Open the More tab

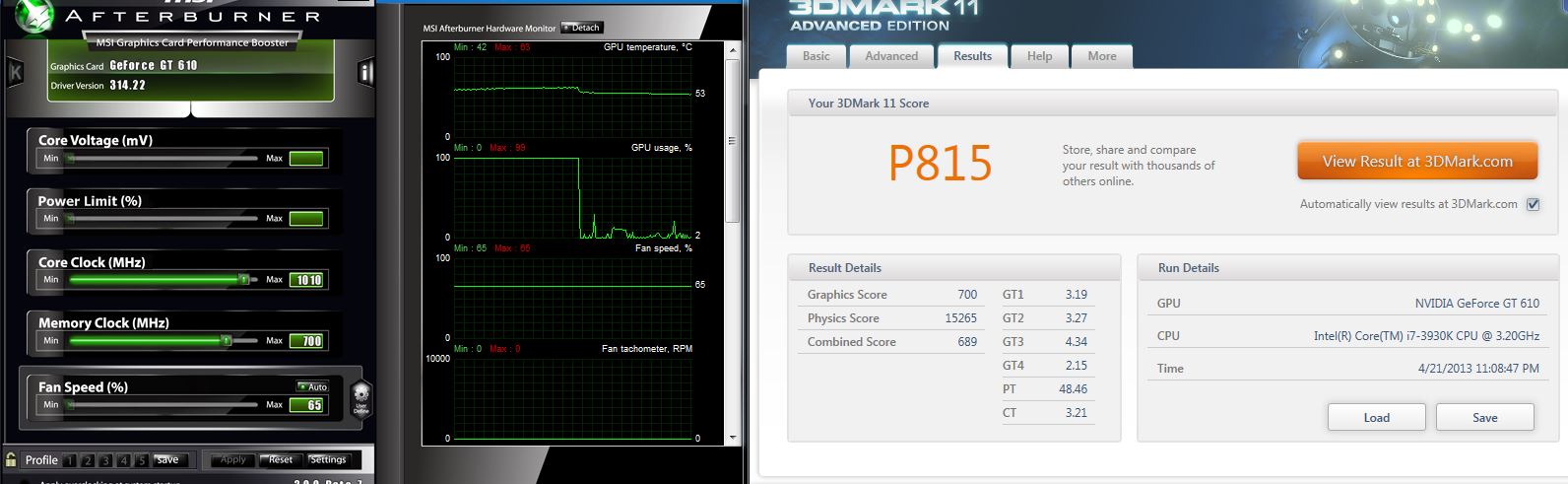pyautogui.click(x=1102, y=56)
